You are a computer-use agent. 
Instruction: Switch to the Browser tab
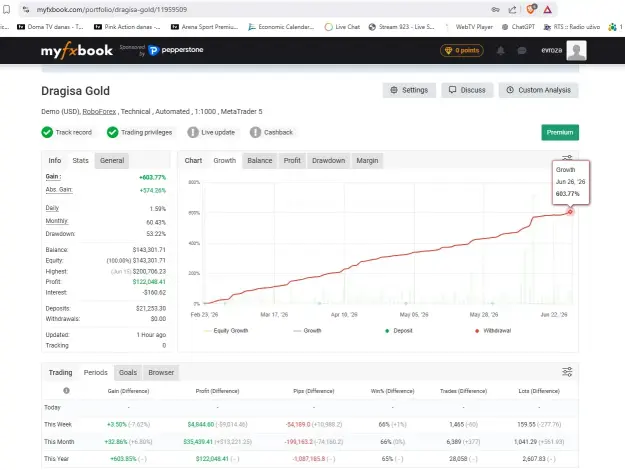tap(161, 373)
